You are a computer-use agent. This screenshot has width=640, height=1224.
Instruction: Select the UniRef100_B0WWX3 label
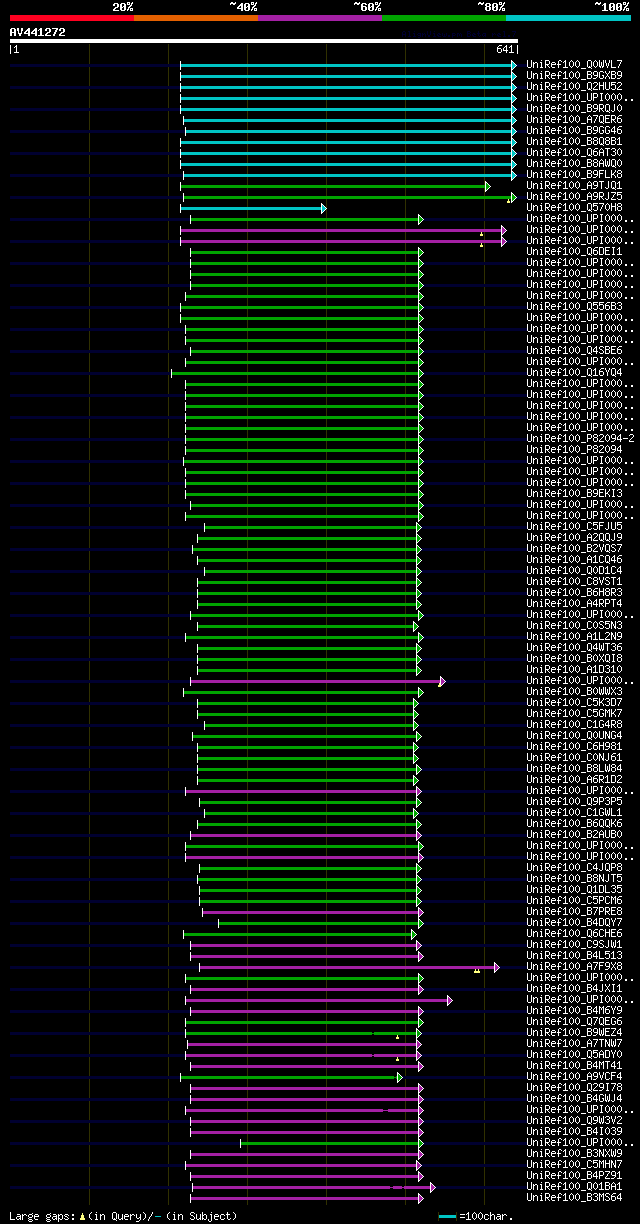(x=574, y=691)
